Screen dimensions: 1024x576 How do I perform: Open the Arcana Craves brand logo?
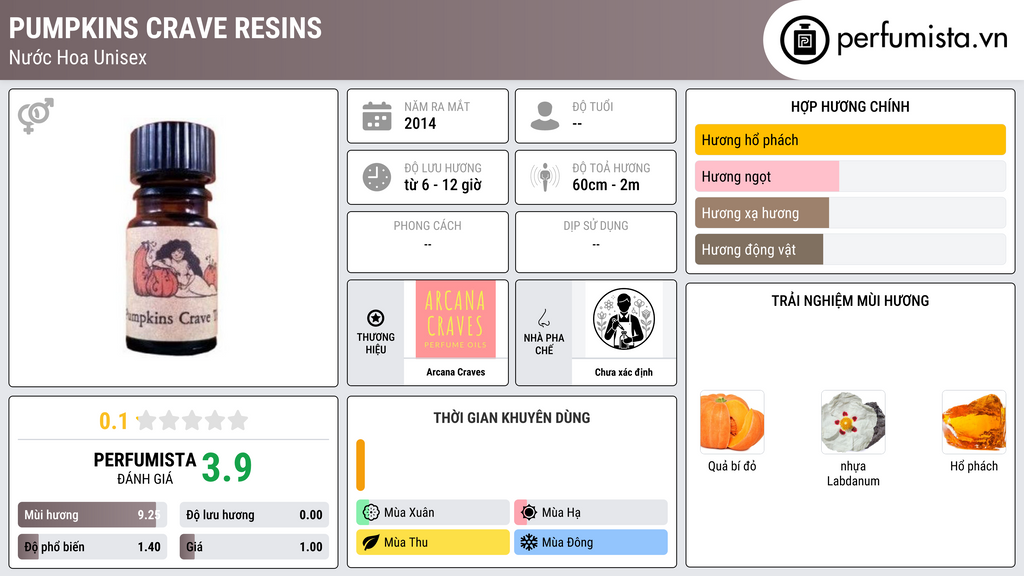456,319
